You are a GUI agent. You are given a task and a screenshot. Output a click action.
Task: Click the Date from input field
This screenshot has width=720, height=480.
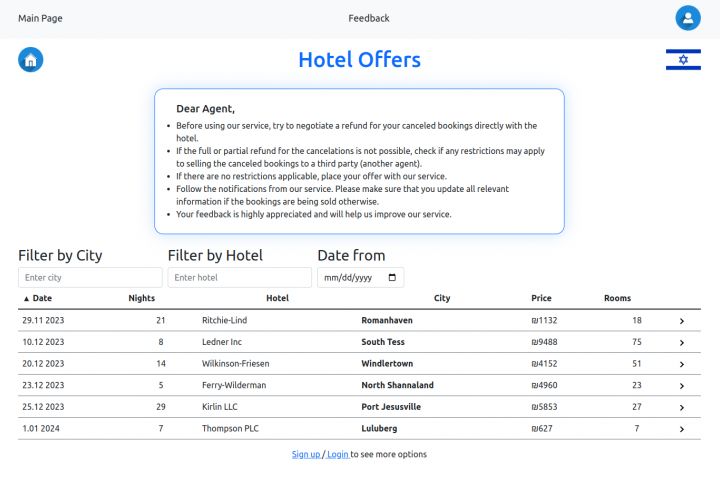pyautogui.click(x=350, y=278)
